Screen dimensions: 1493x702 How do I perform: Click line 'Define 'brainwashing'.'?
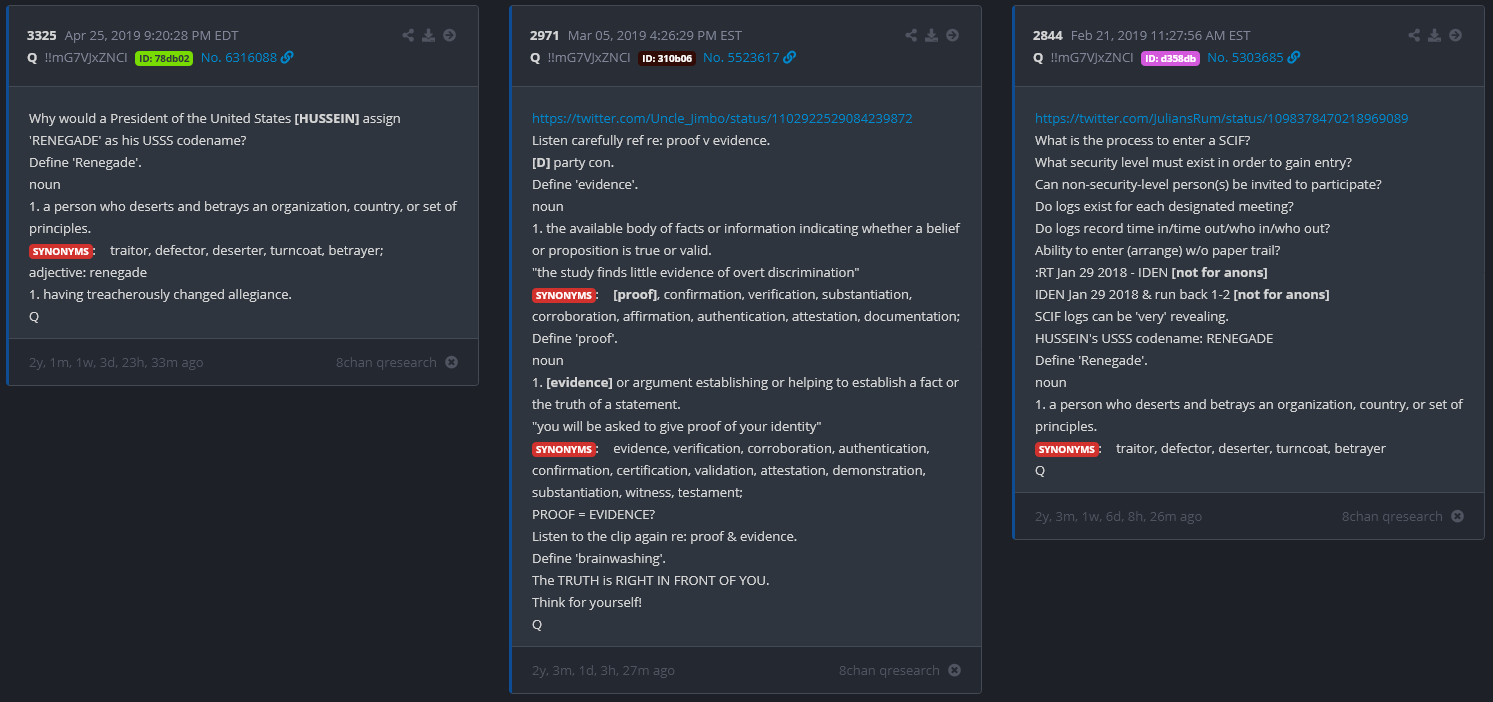click(599, 559)
